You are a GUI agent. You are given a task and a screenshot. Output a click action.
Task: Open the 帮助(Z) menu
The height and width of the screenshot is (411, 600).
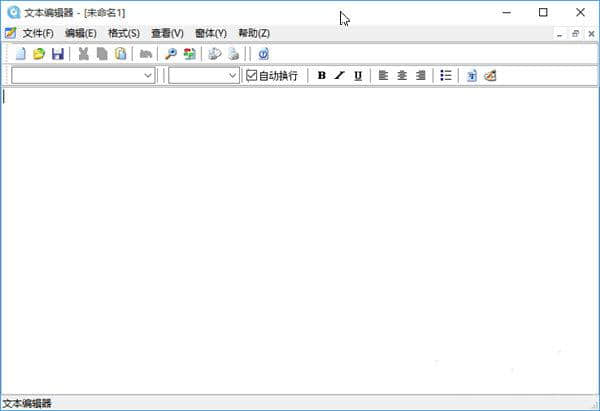click(x=254, y=33)
